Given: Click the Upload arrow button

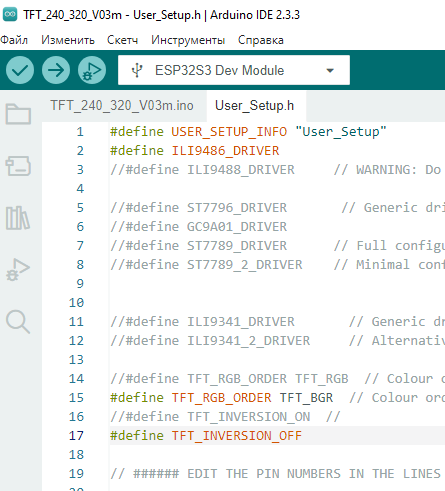Looking at the screenshot, I should [x=56, y=70].
